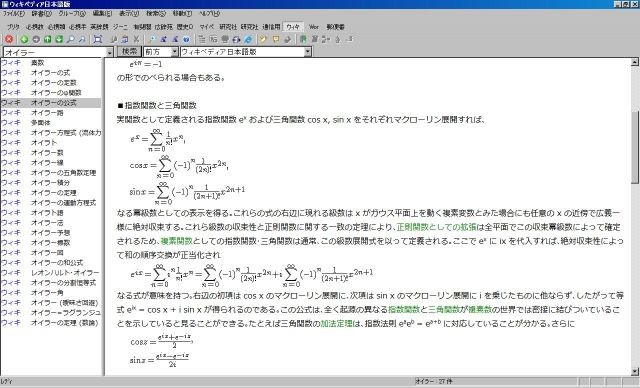Click the Internet Explorer browser icon
640x388 pixels.
pyautogui.click(x=248, y=39)
